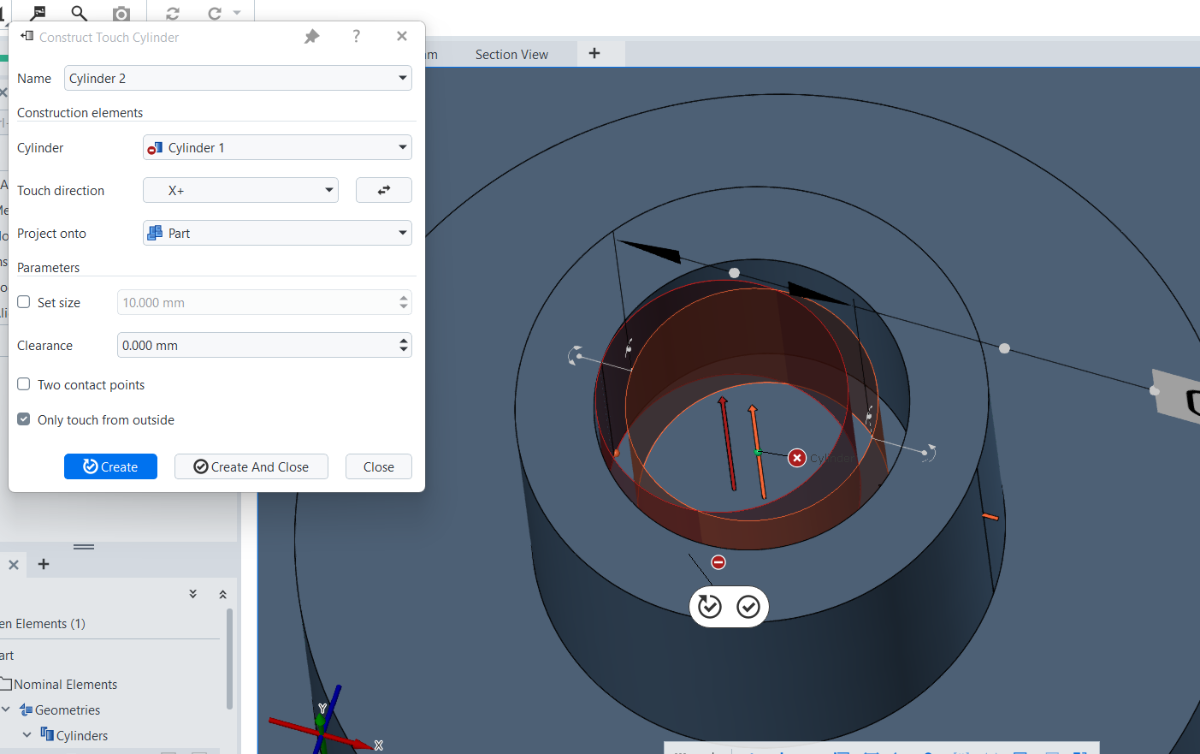
Task: Click the recalculate circular arrow icon
Action: point(215,13)
